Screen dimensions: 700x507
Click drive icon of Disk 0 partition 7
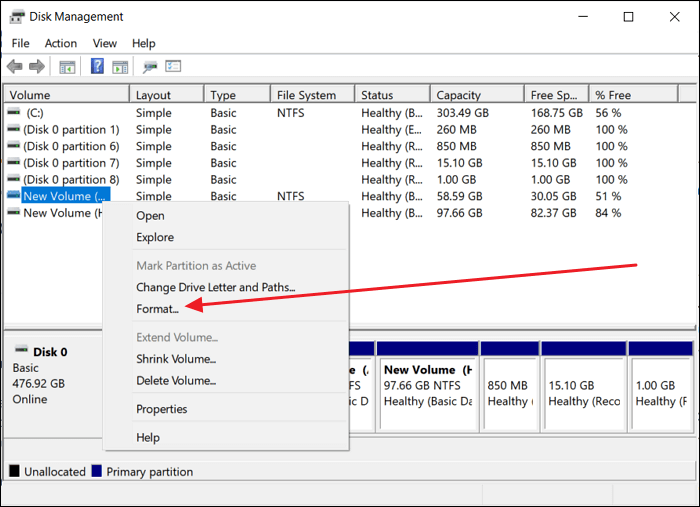[14, 162]
